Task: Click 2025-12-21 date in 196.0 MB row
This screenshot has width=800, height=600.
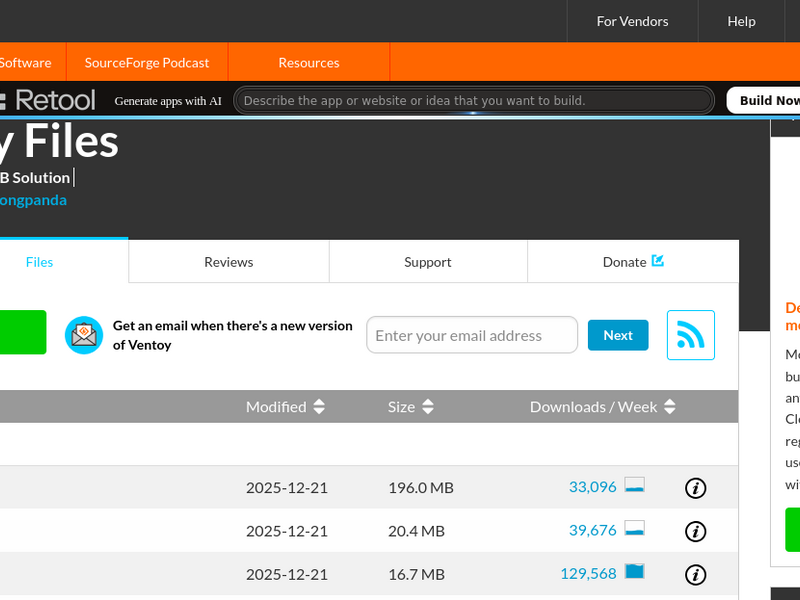Action: [x=287, y=488]
